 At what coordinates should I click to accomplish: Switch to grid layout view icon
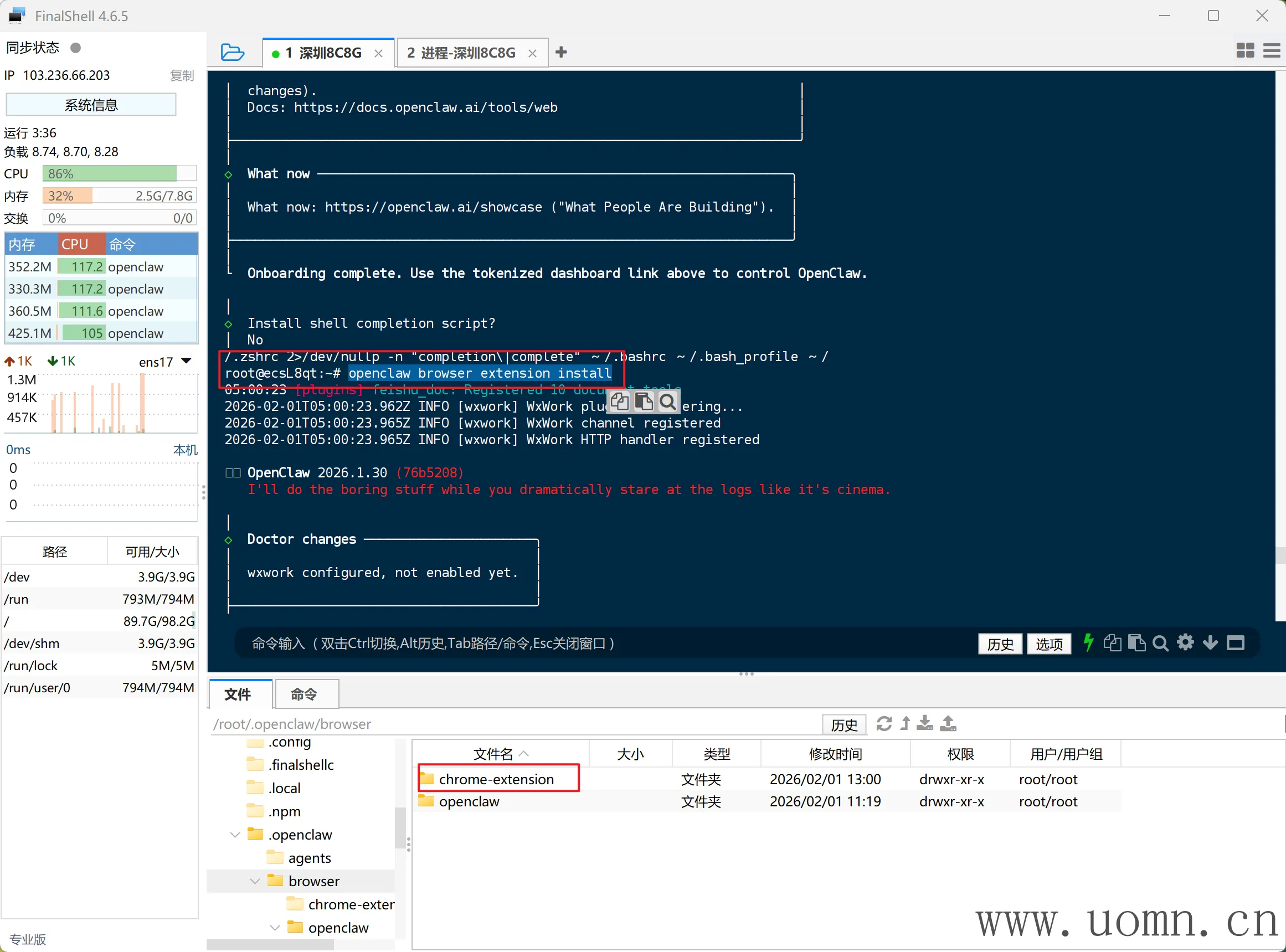(x=1245, y=51)
